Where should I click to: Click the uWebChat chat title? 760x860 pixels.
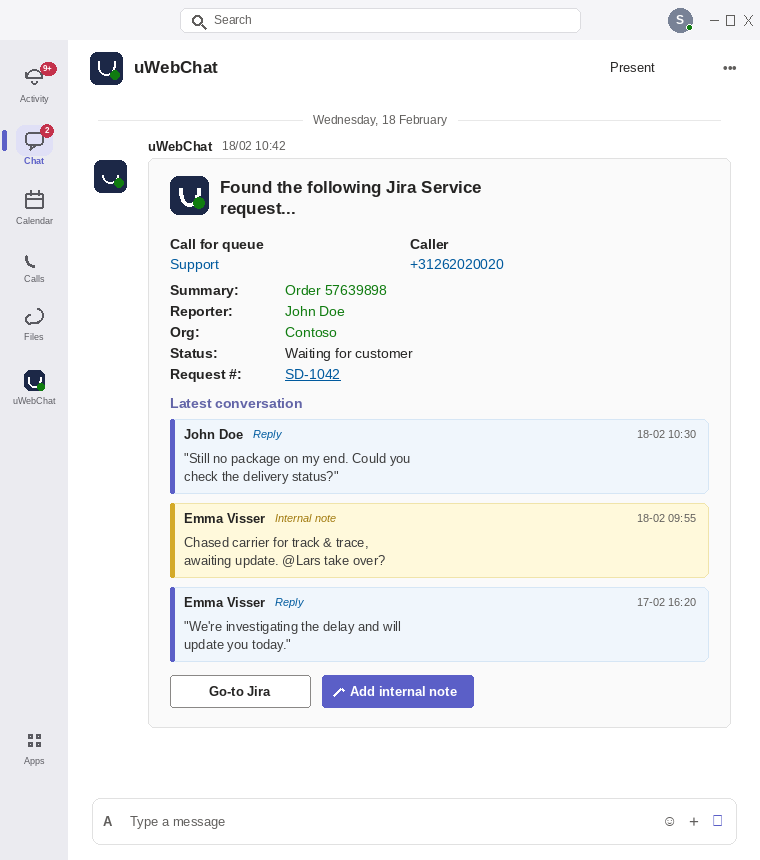tap(175, 67)
